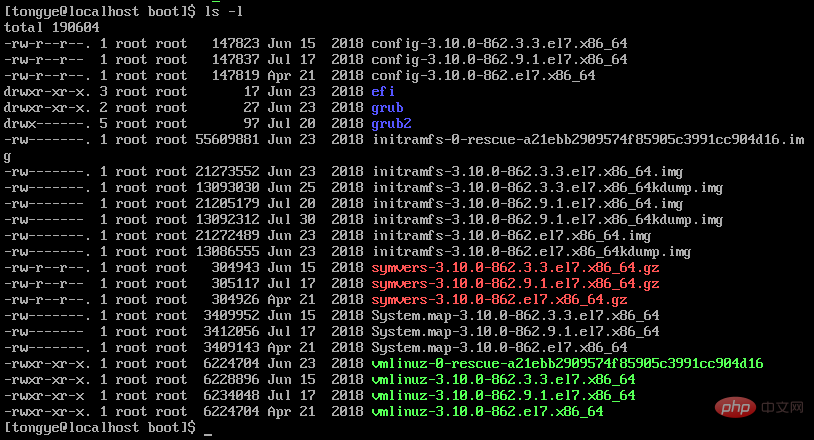Click initramfs-3.10.0-862.9.1.el7.x86_64.img filename

click(527, 204)
